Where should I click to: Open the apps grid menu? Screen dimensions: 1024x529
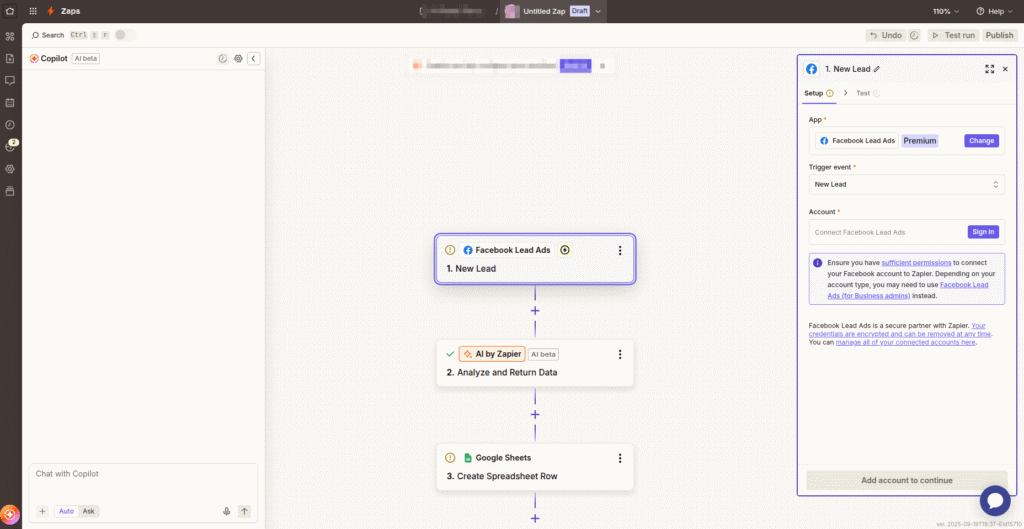click(x=33, y=11)
